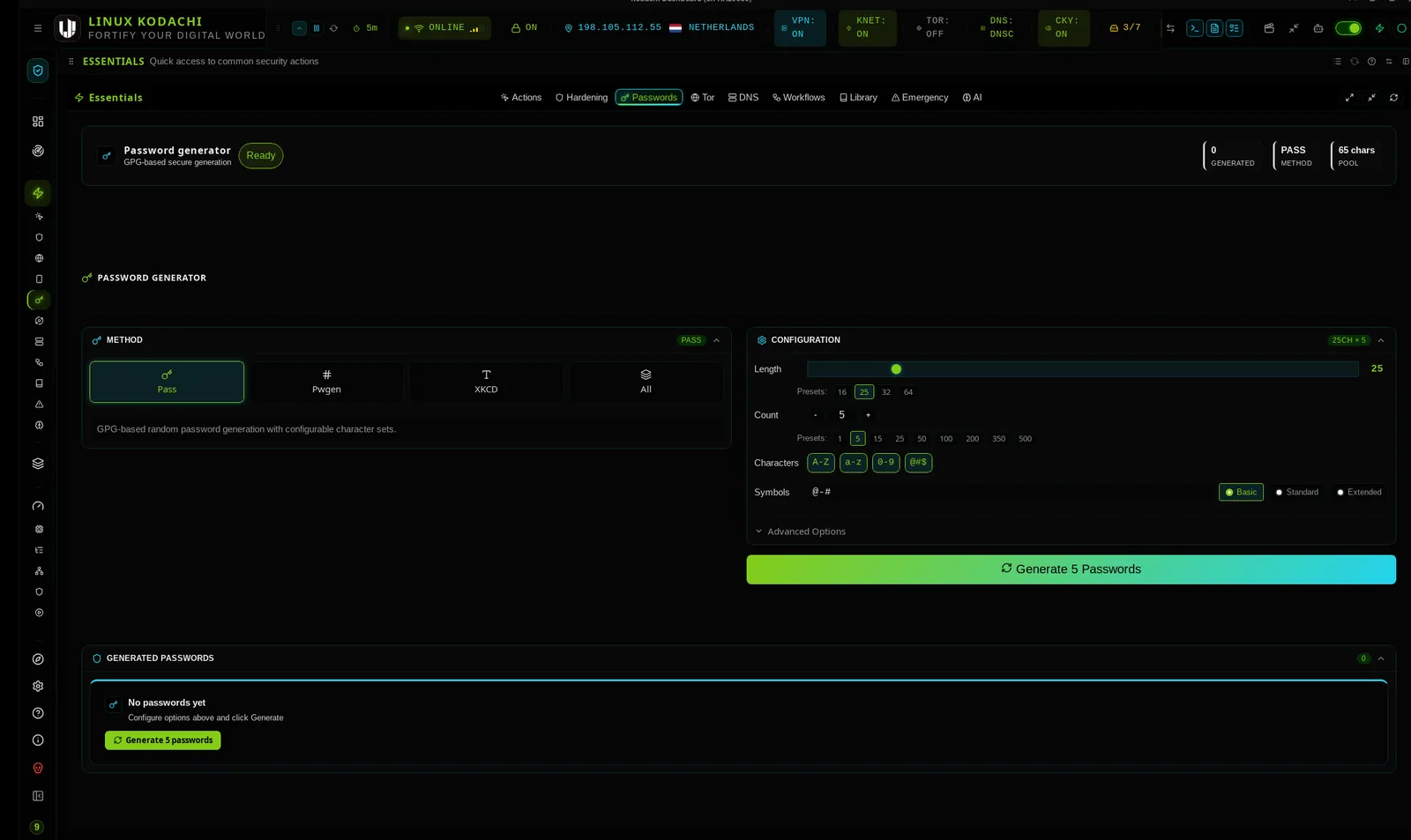Open the Workflows tab

click(799, 98)
